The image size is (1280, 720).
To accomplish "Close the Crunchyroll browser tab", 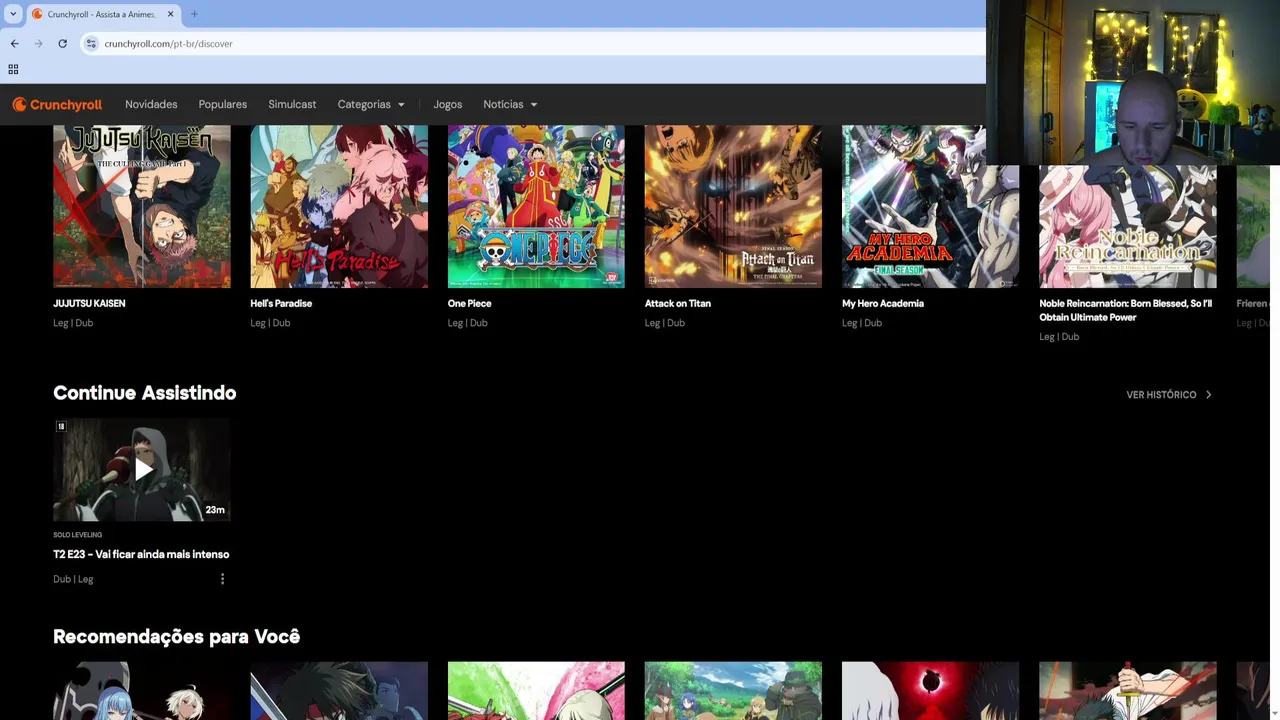I will (170, 14).
